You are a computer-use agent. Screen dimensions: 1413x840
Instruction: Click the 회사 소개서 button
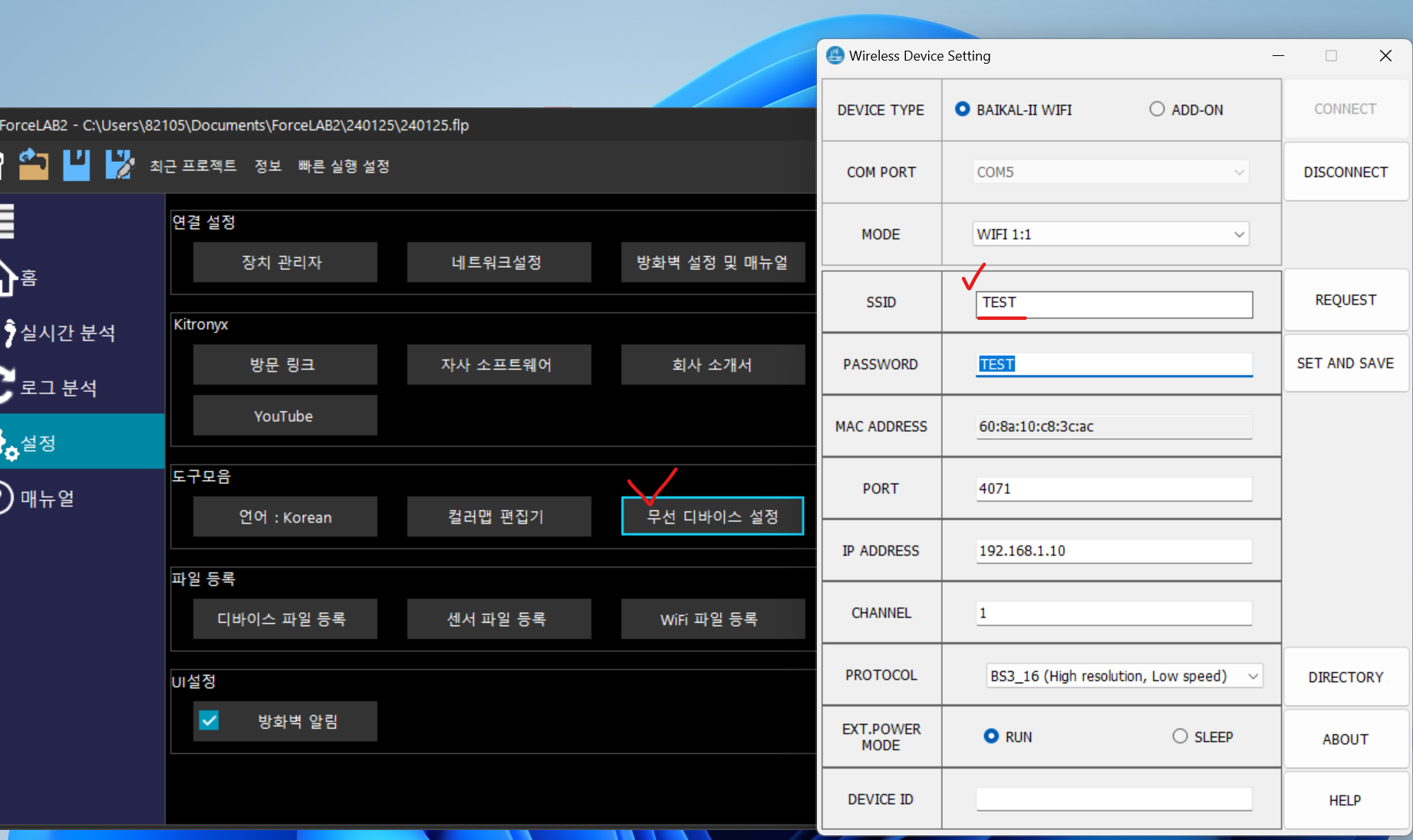point(713,364)
